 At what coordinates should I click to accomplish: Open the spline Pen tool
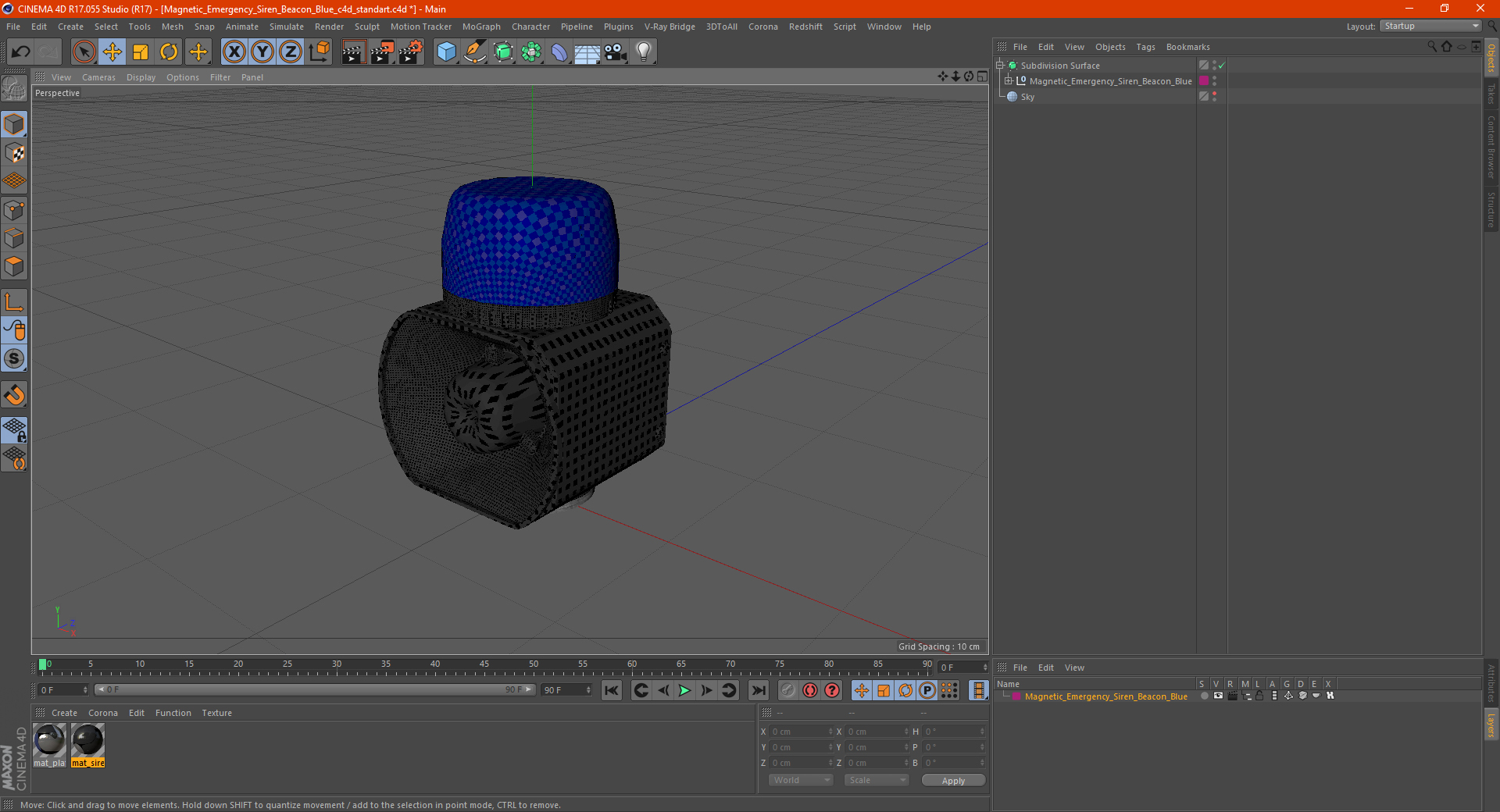[x=474, y=52]
